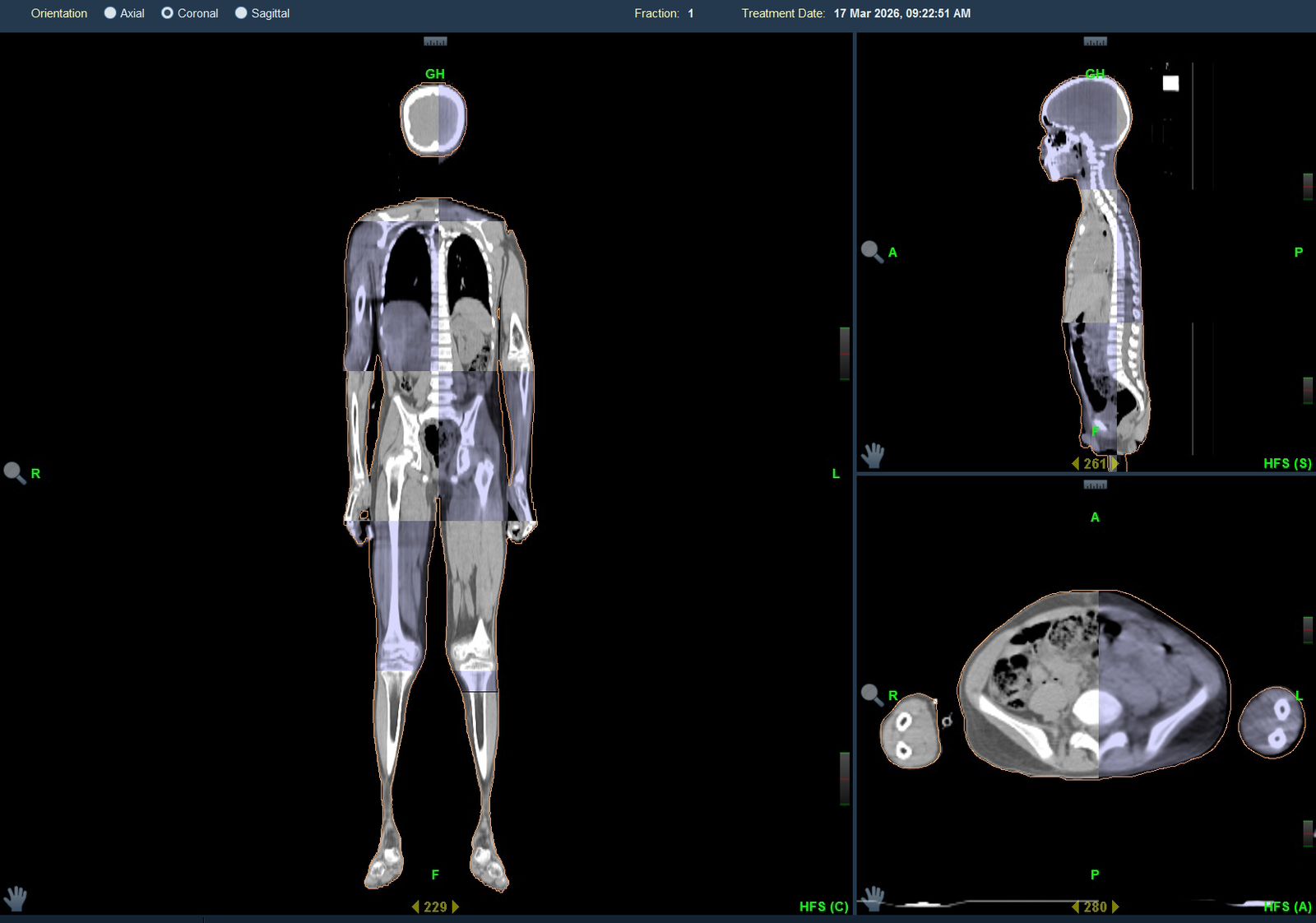Step back from axial slice 280
Image resolution: width=1316 pixels, height=923 pixels.
(x=1075, y=907)
